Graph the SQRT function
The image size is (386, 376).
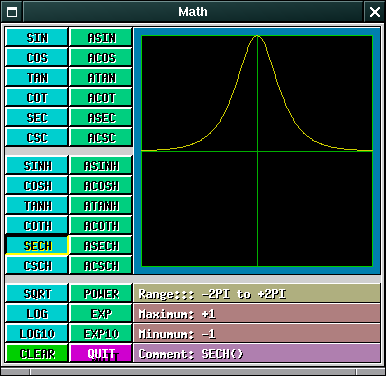click(37, 293)
